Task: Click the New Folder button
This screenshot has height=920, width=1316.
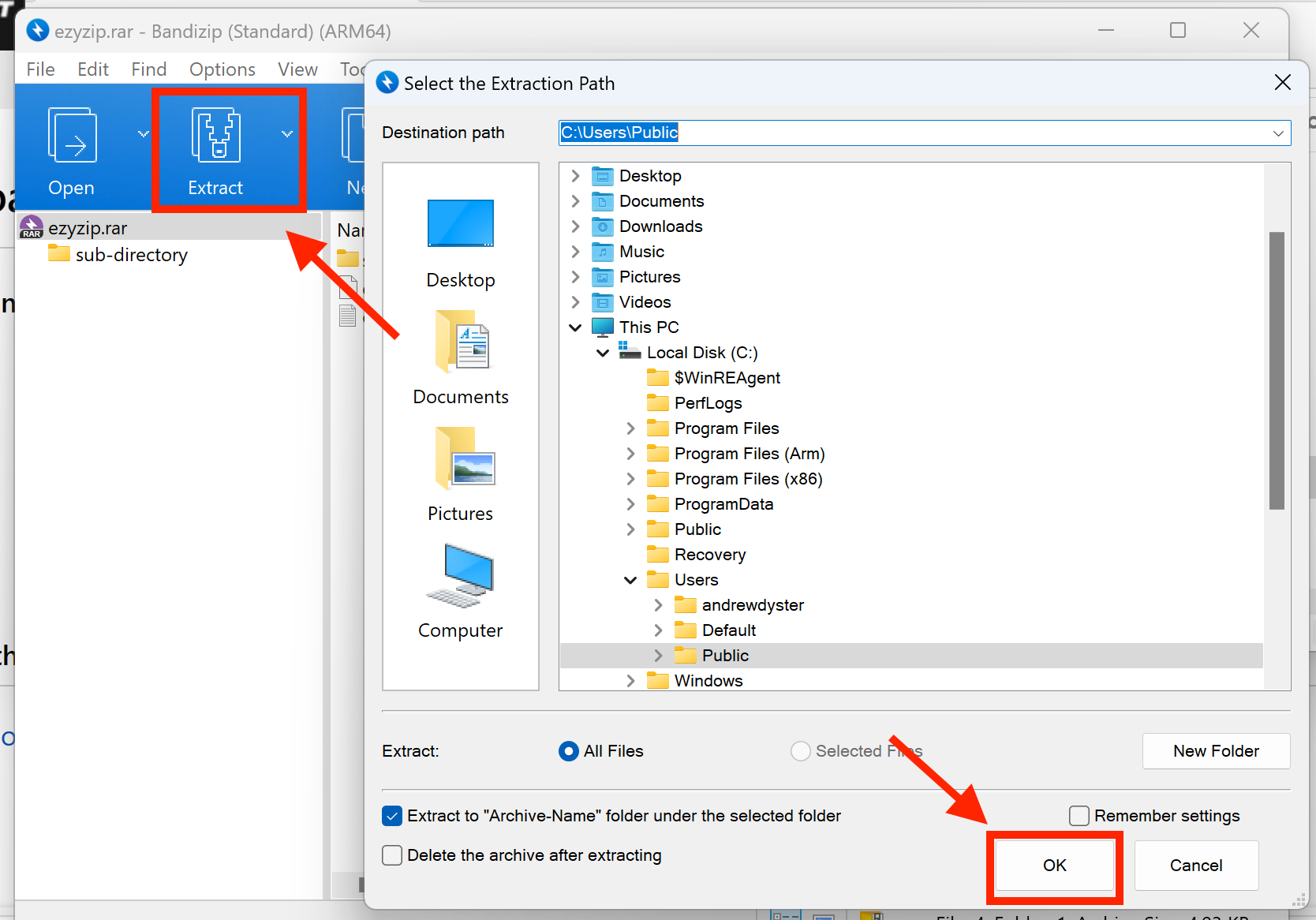Action: coord(1216,751)
